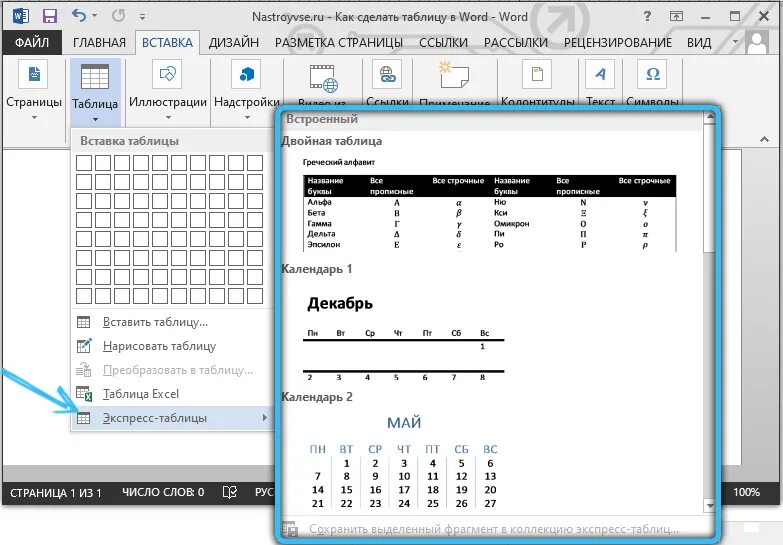
Task: Open the ССЫЛКИ tab
Action: coord(443,43)
